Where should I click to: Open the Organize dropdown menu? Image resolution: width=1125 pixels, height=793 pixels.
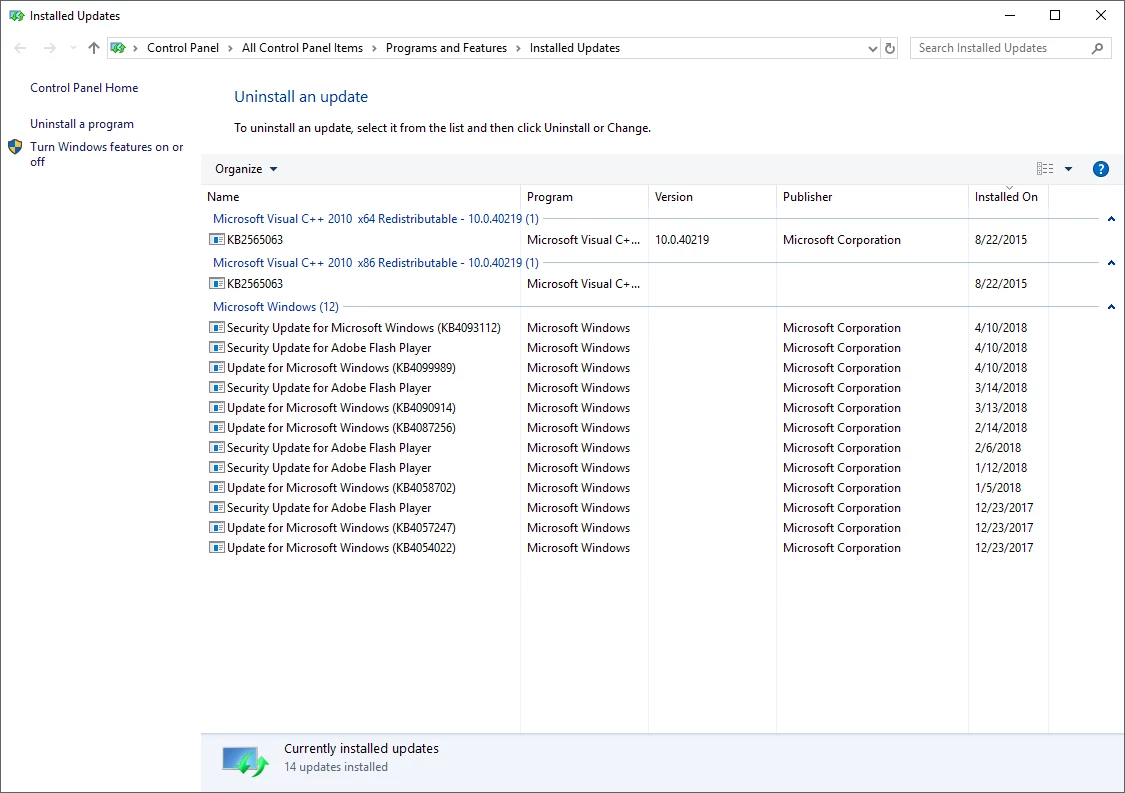point(246,169)
